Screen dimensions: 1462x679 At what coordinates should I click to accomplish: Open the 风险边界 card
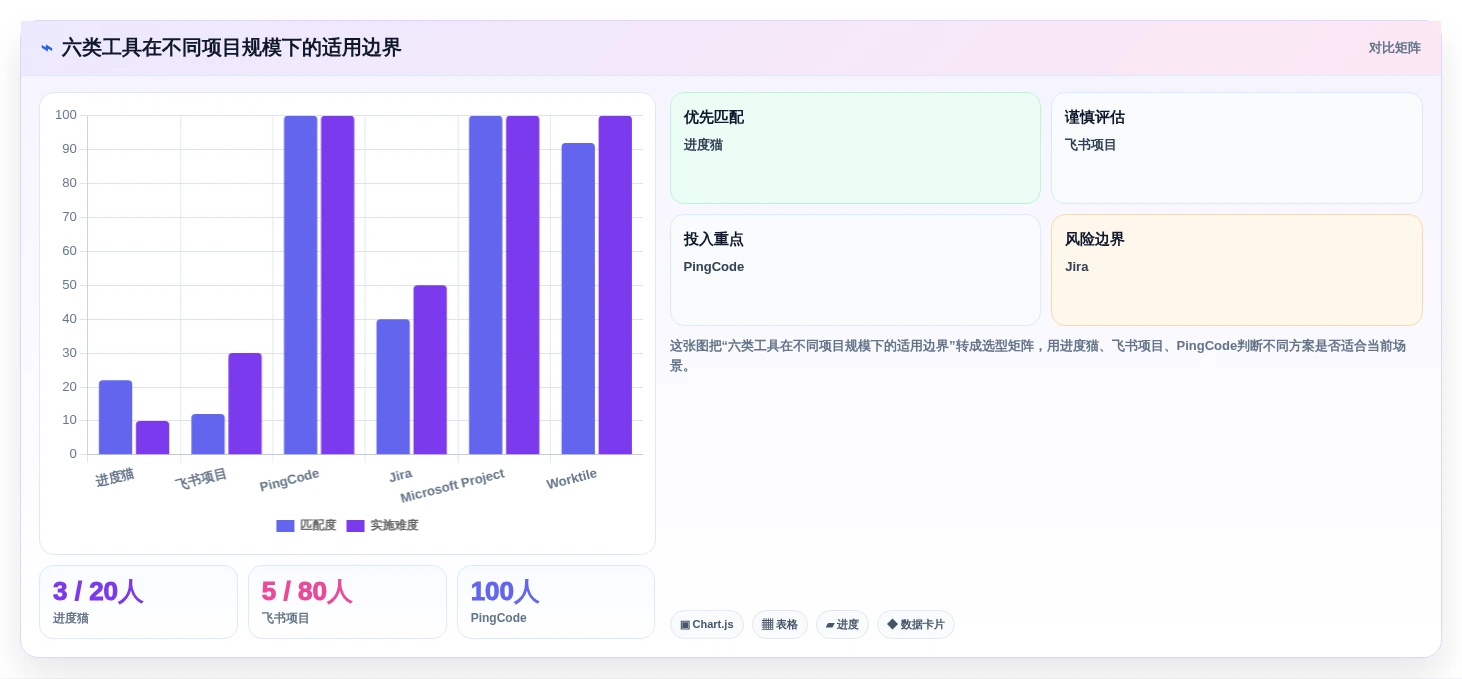pos(1237,270)
